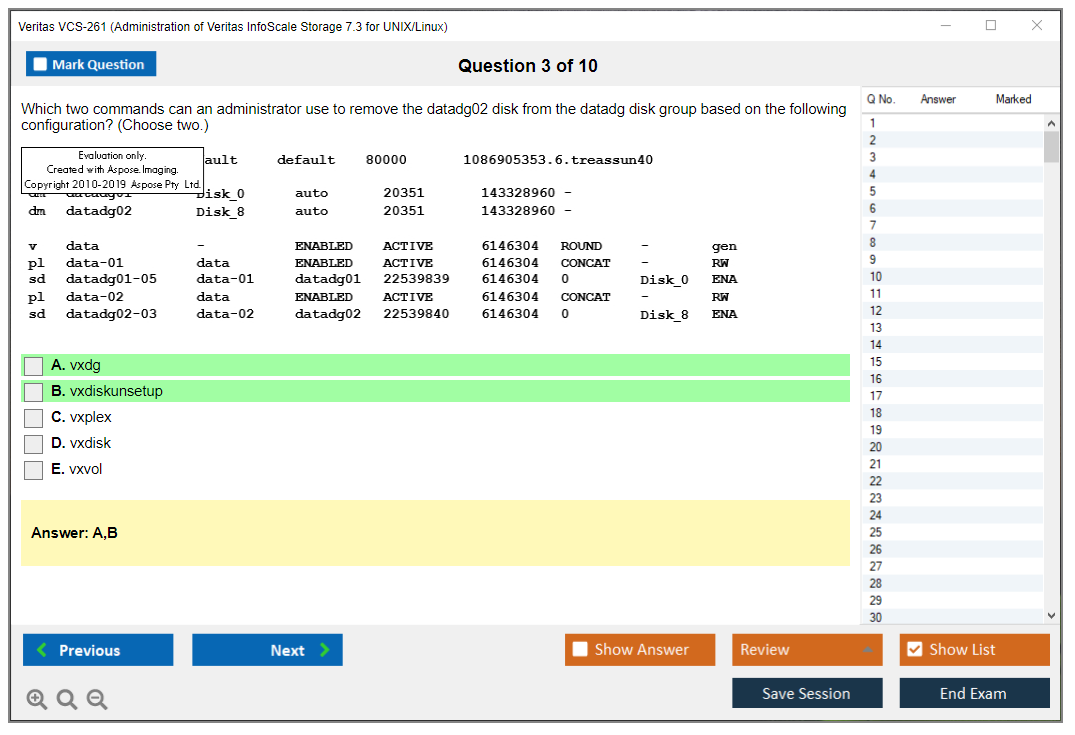Tick the option C. vxplex checkbox
The image size is (1075, 735).
(x=34, y=418)
